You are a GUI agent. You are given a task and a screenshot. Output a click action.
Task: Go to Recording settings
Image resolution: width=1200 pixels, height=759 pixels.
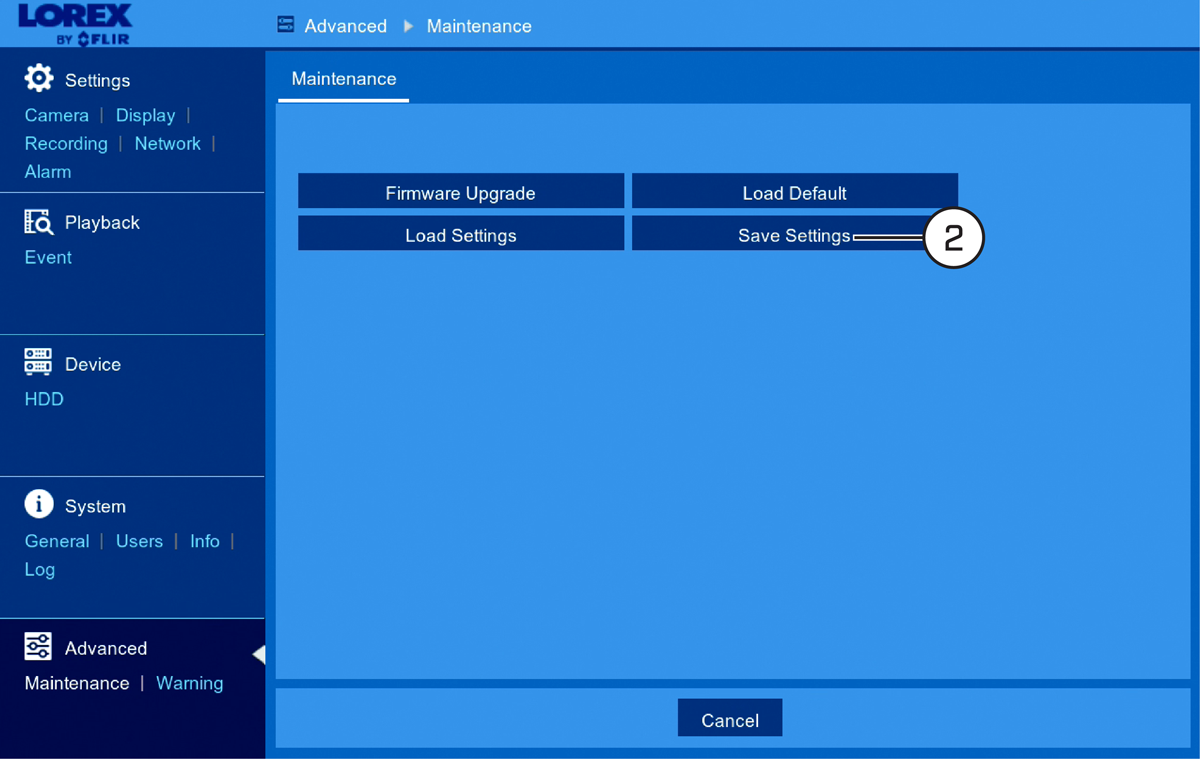(66, 143)
